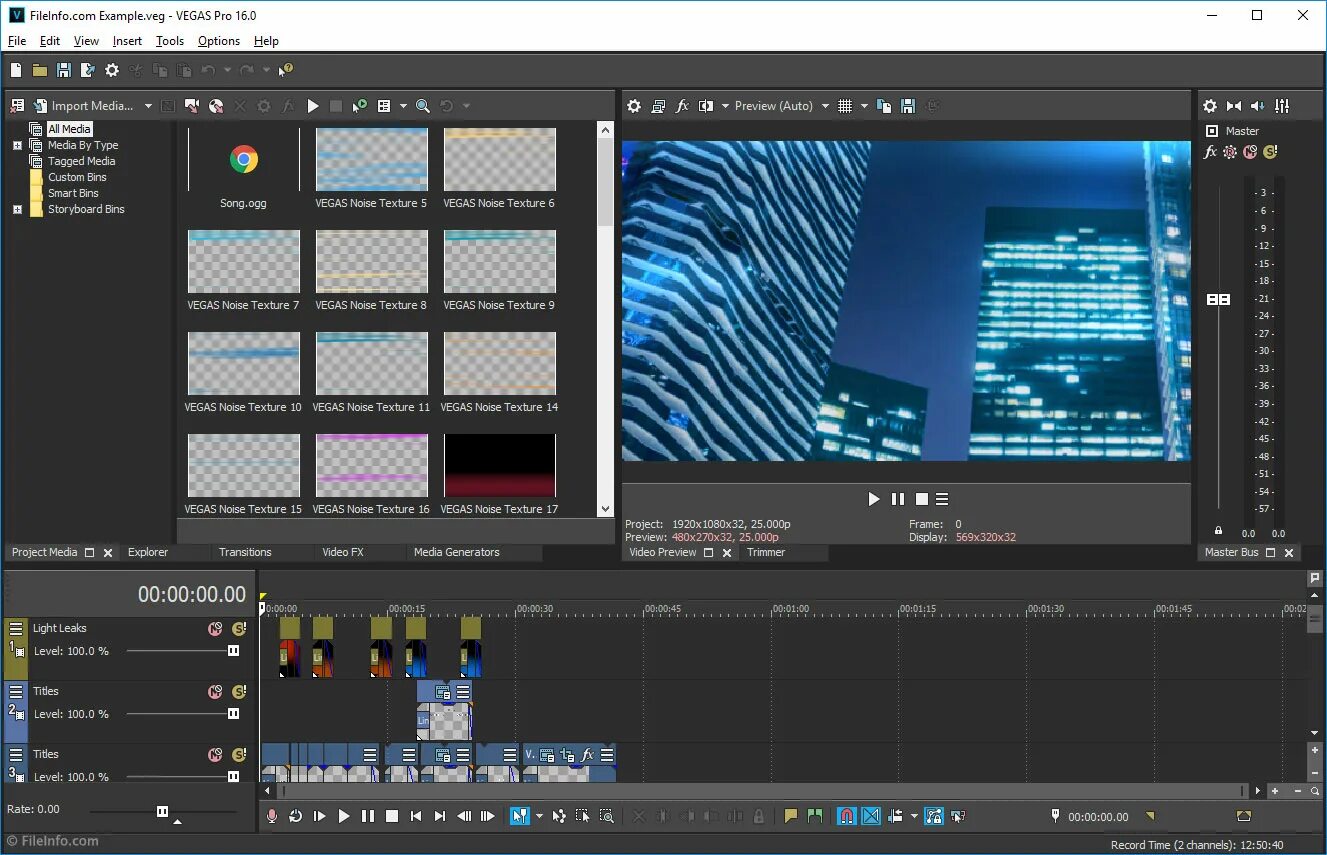
Task: Open Project Properties gear icon in main toolbar
Action: tap(112, 70)
